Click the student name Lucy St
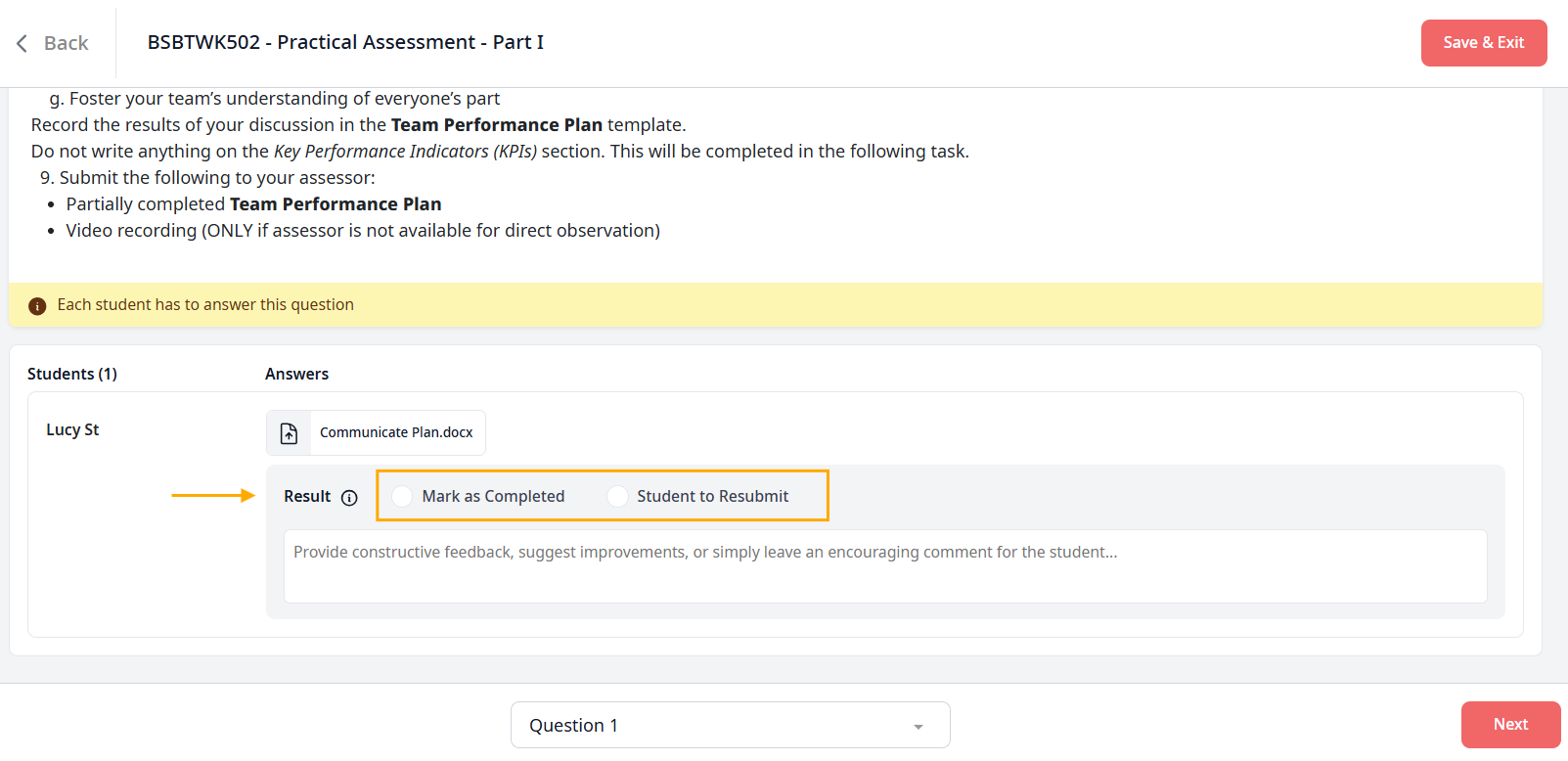The width and height of the screenshot is (1568, 761). coord(72,429)
